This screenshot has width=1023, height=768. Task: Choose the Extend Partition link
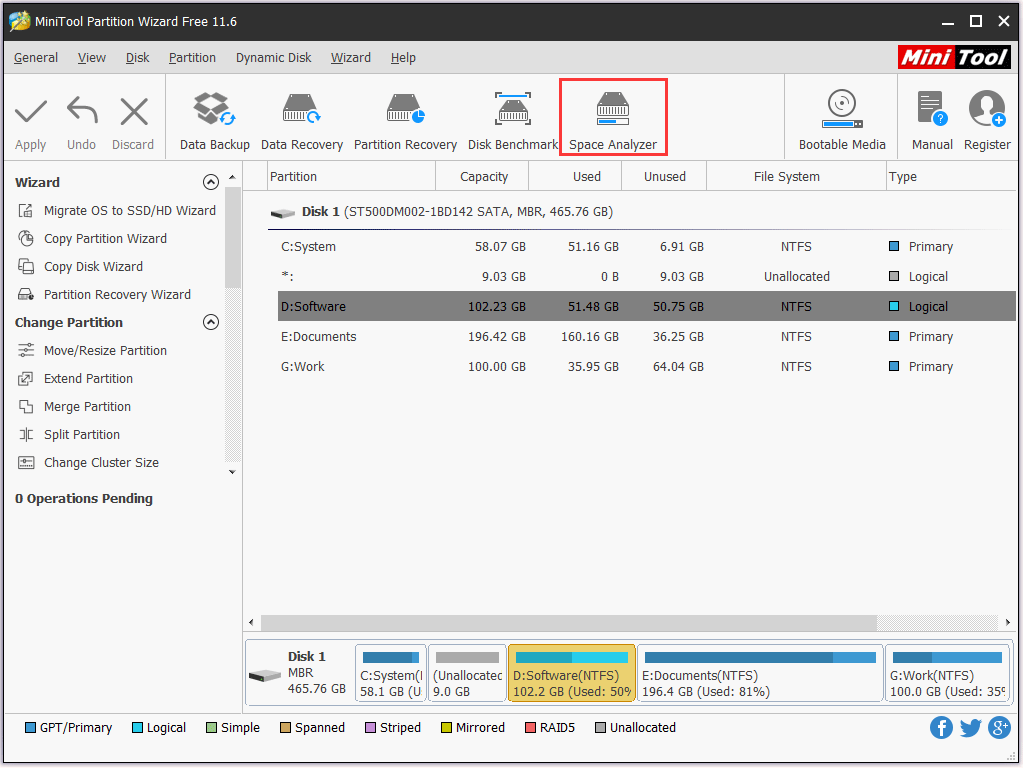point(88,379)
